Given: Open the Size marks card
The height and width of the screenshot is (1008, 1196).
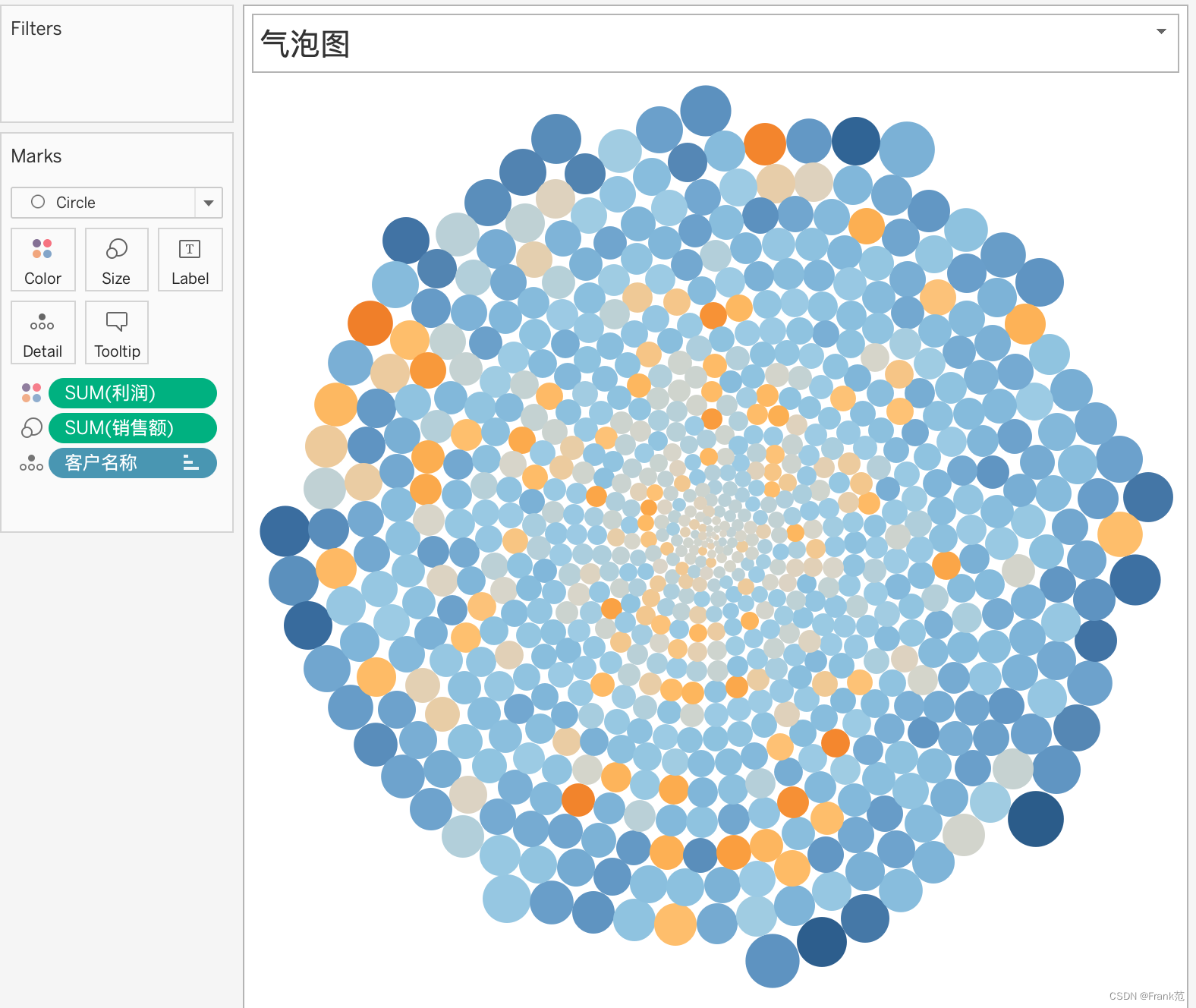Looking at the screenshot, I should click(116, 260).
